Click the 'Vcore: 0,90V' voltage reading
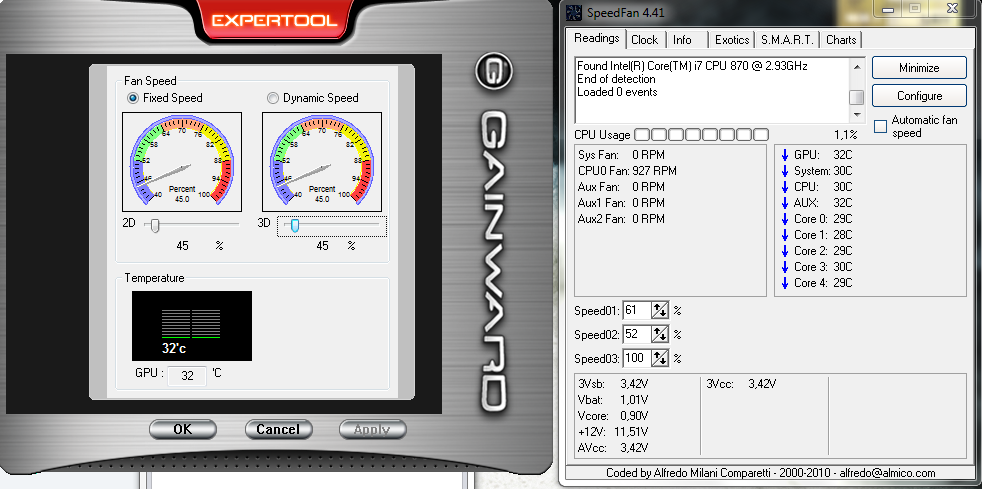This screenshot has width=982, height=489. (613, 416)
